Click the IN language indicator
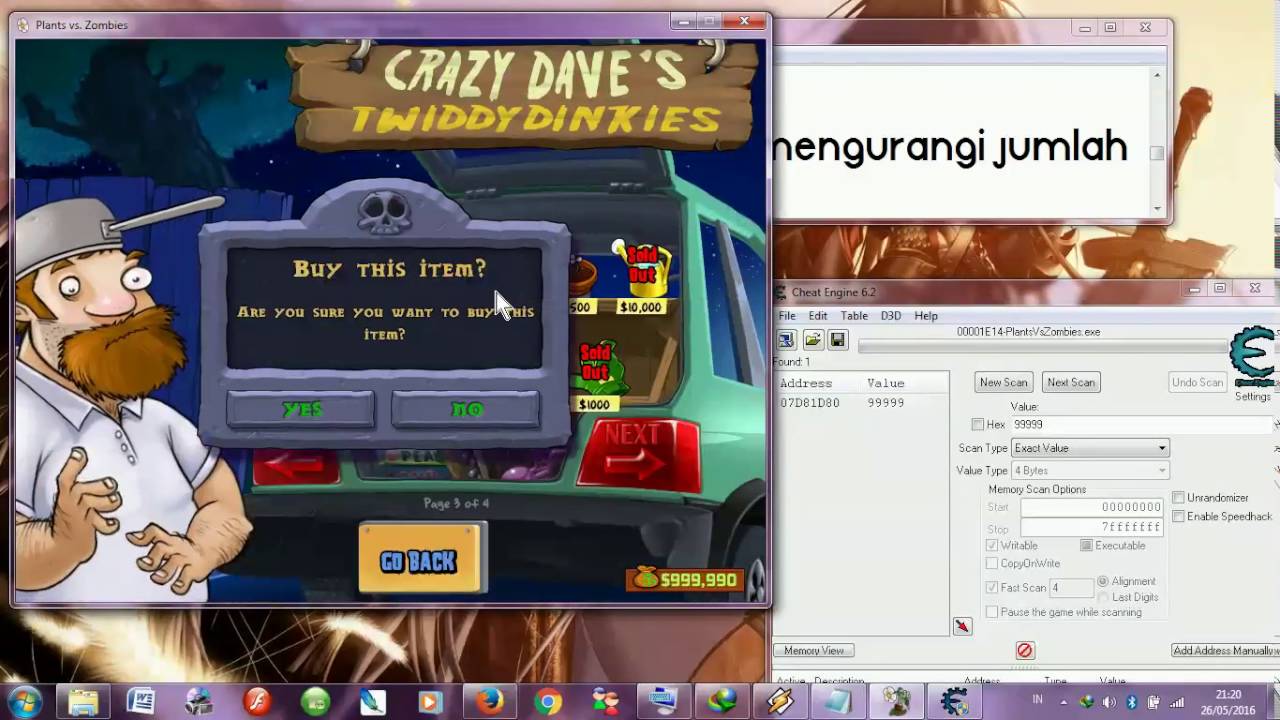Image resolution: width=1280 pixels, height=720 pixels. 1037,700
